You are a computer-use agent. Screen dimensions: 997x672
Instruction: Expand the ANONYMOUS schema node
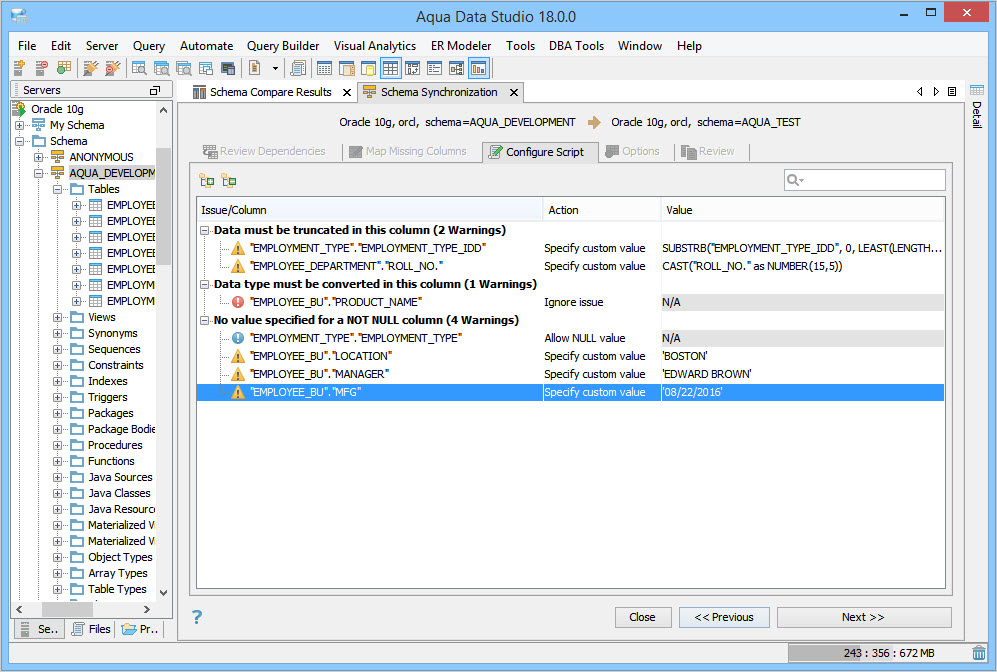pyautogui.click(x=39, y=157)
